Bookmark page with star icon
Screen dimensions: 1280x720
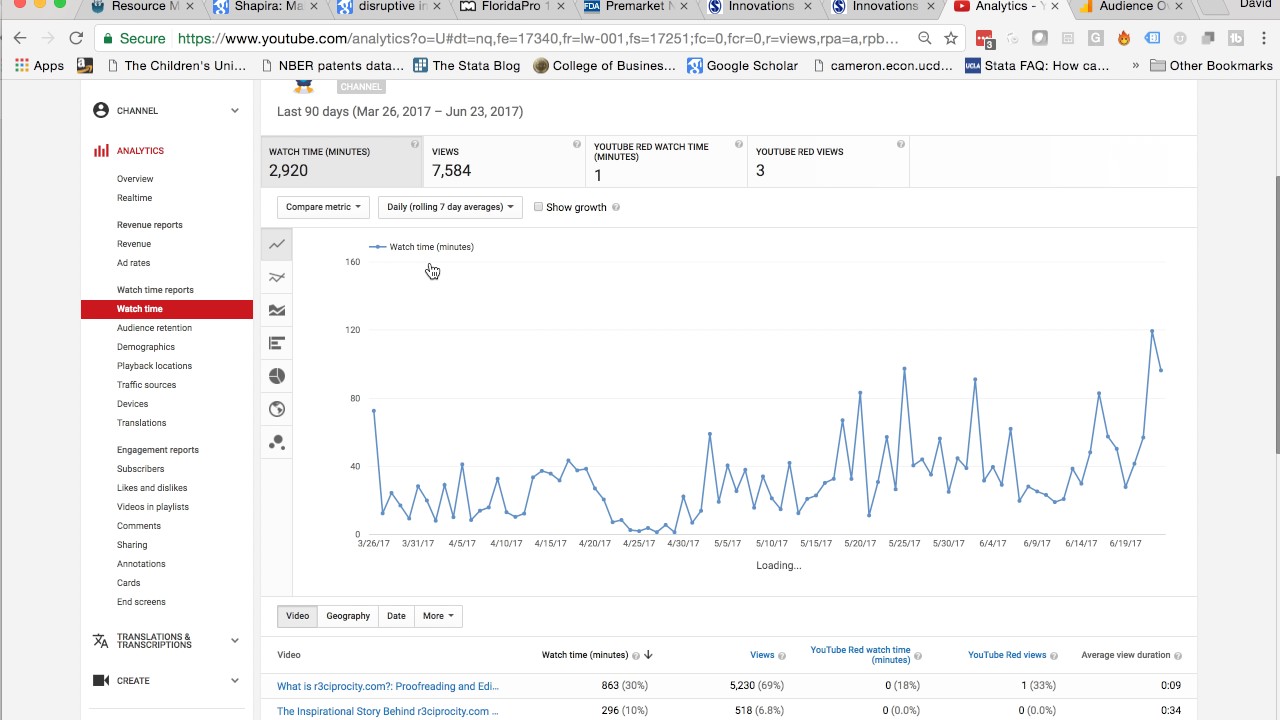951,38
